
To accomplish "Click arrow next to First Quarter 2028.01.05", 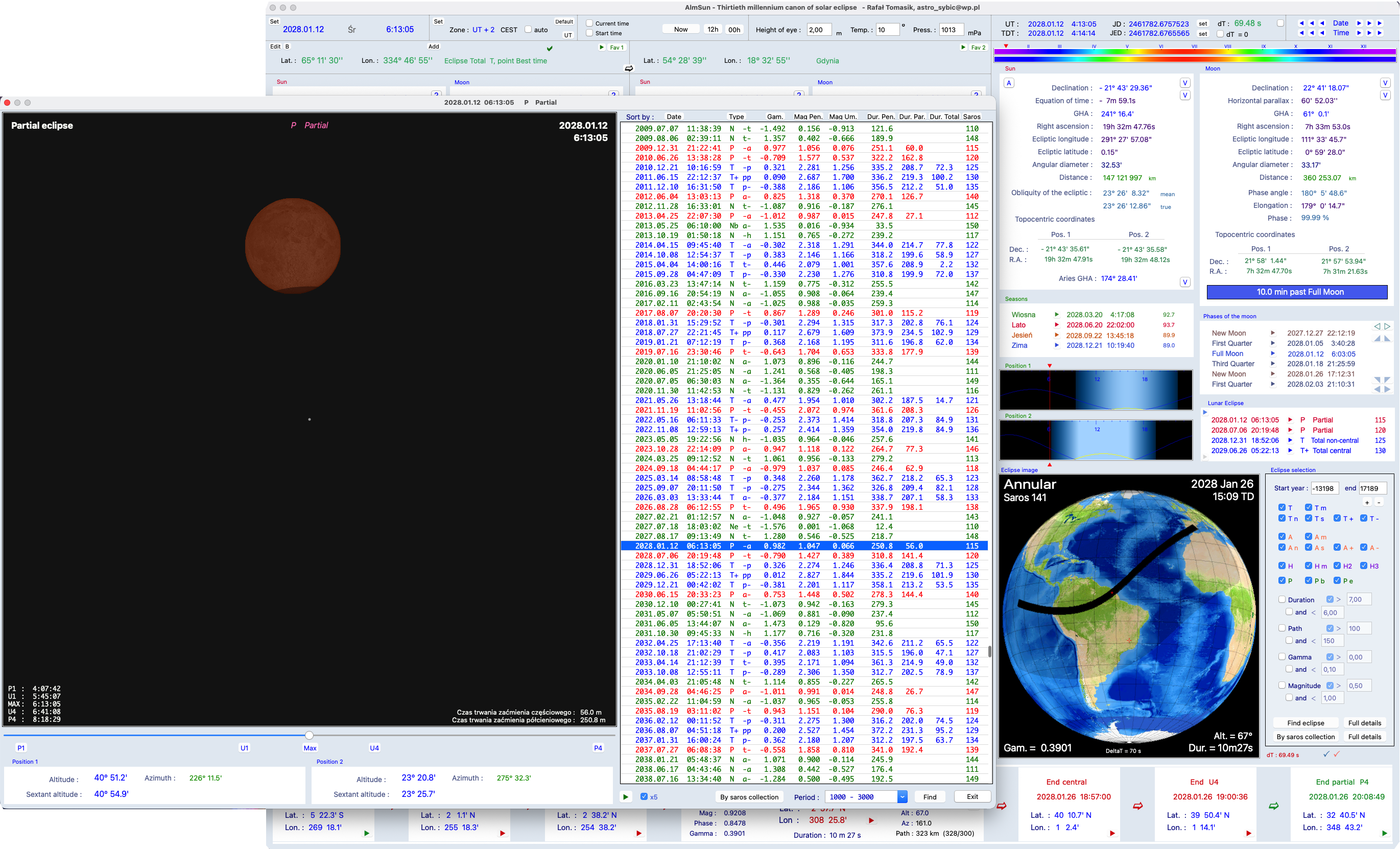I will point(1273,343).
